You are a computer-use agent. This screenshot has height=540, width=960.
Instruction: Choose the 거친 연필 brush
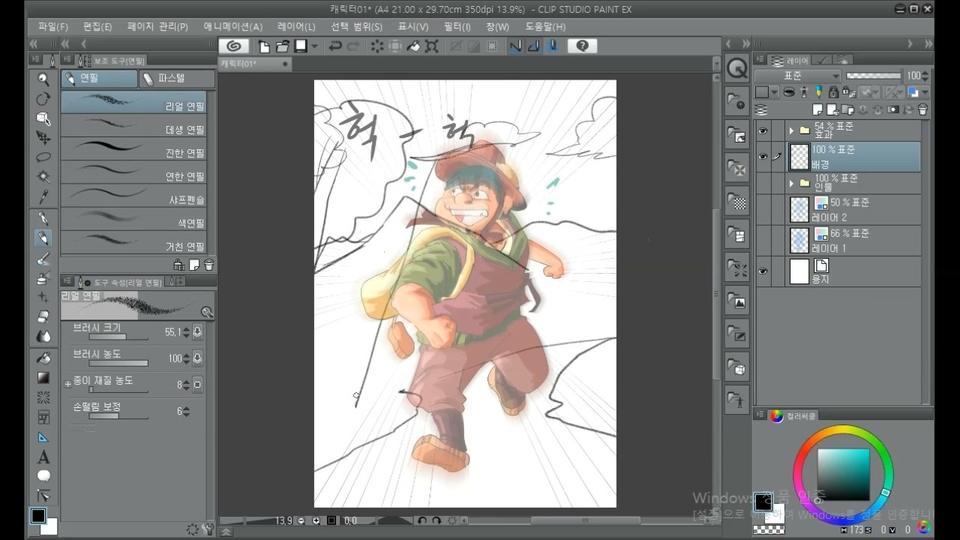coord(134,244)
